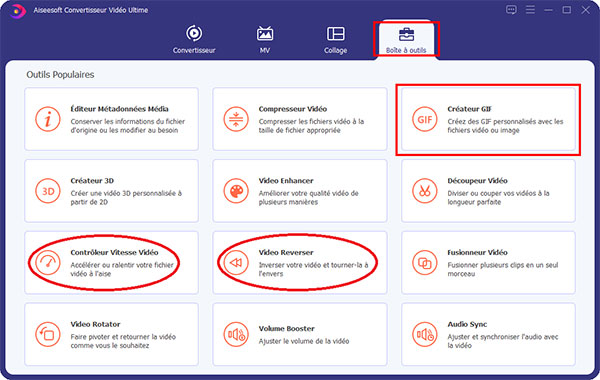This screenshot has height=380, width=600.
Task: Switch to the MV tab
Action: pyautogui.click(x=265, y=39)
